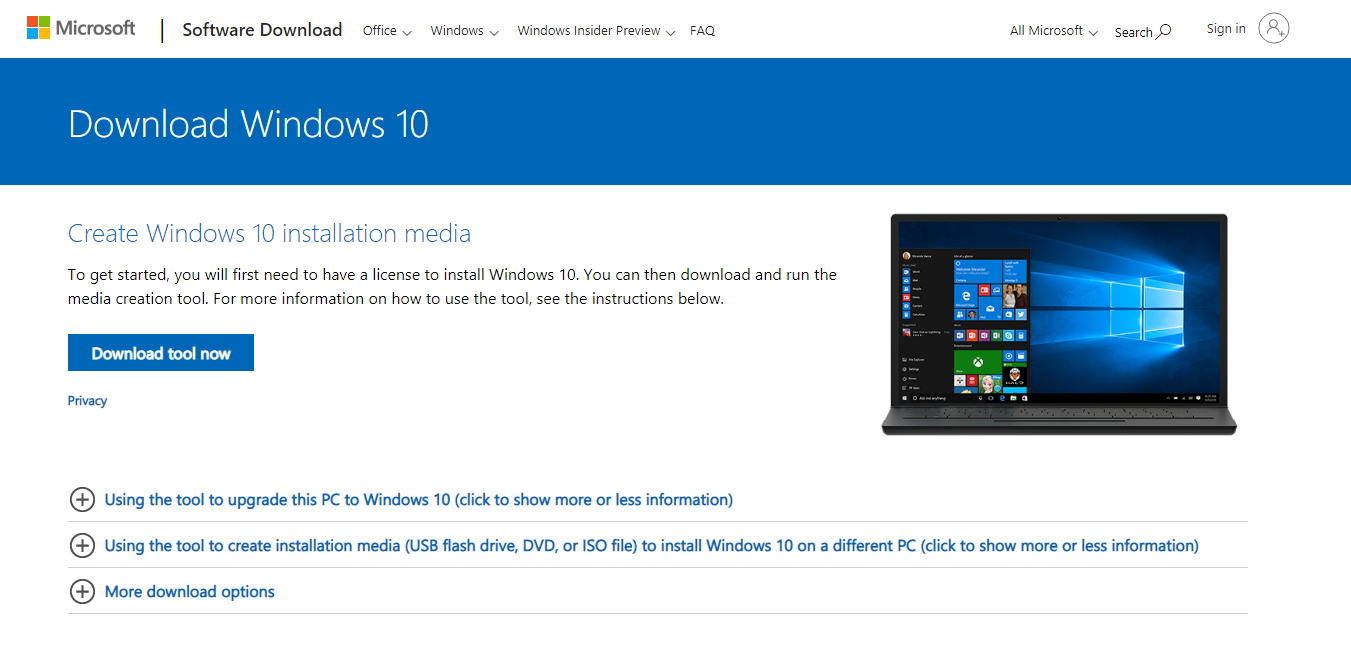Open the Windows Insider Preview dropdown
Image resolution: width=1351 pixels, height=654 pixels.
click(x=596, y=31)
